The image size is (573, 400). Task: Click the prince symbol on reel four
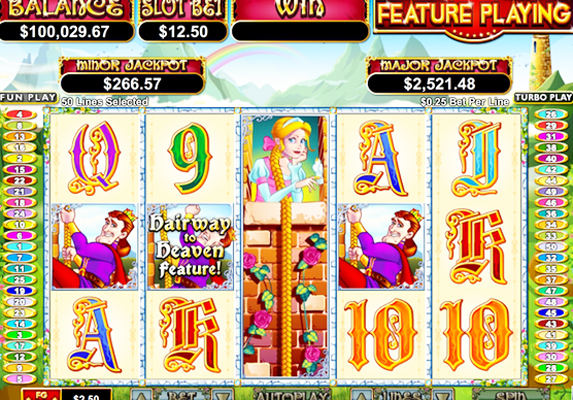point(382,247)
